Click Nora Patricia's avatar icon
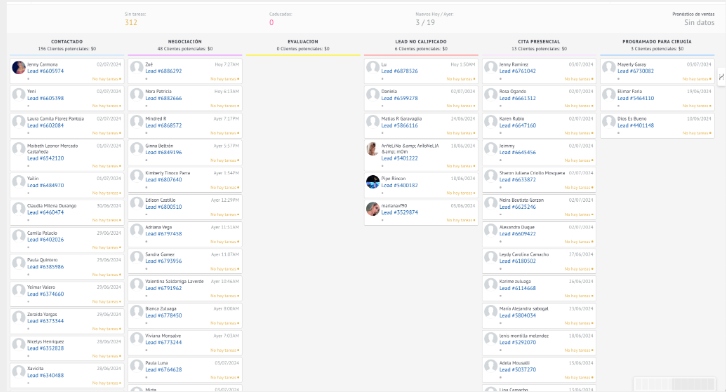 pyautogui.click(x=137, y=95)
